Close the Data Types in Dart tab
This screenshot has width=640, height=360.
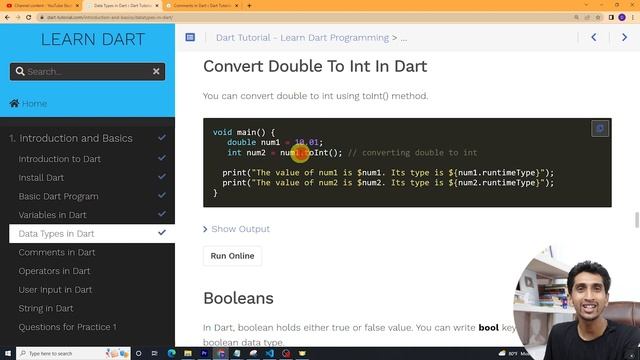tap(157, 6)
